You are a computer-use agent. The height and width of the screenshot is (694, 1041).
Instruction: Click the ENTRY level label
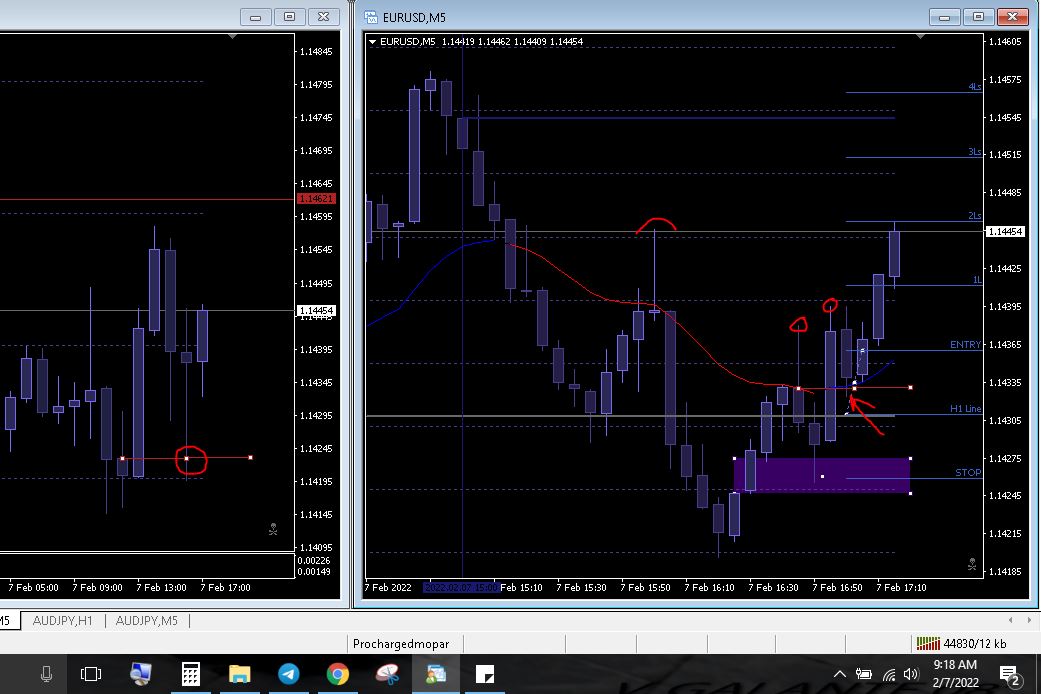click(965, 345)
